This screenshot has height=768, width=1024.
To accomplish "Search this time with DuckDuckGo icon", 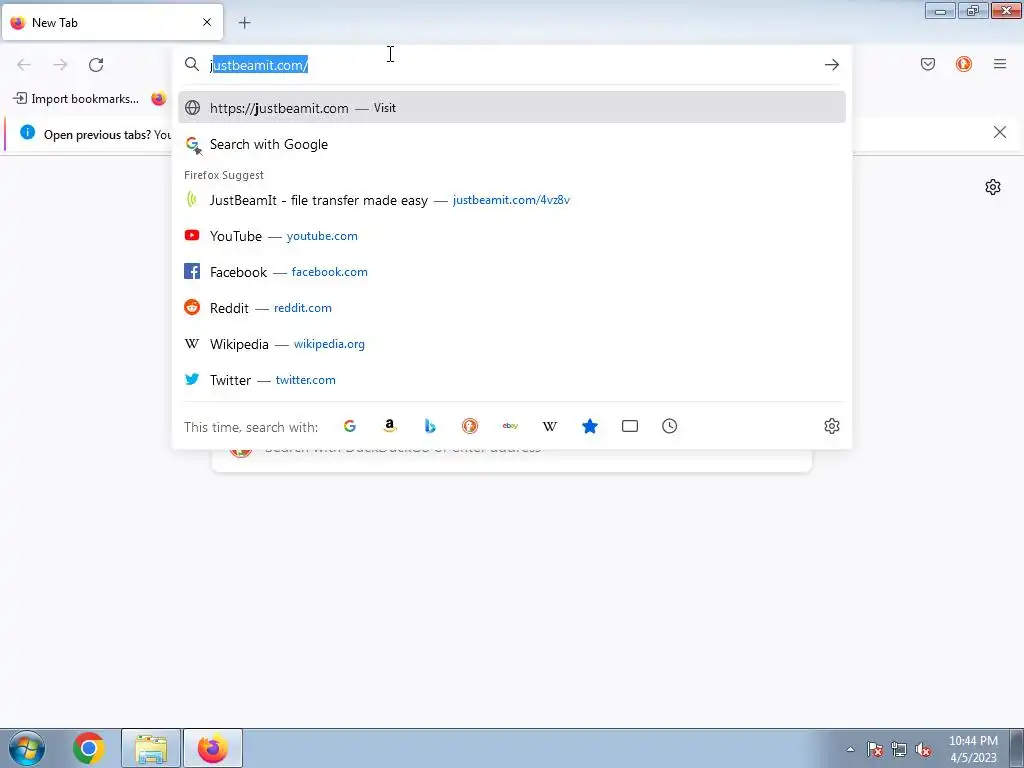I will [x=470, y=426].
